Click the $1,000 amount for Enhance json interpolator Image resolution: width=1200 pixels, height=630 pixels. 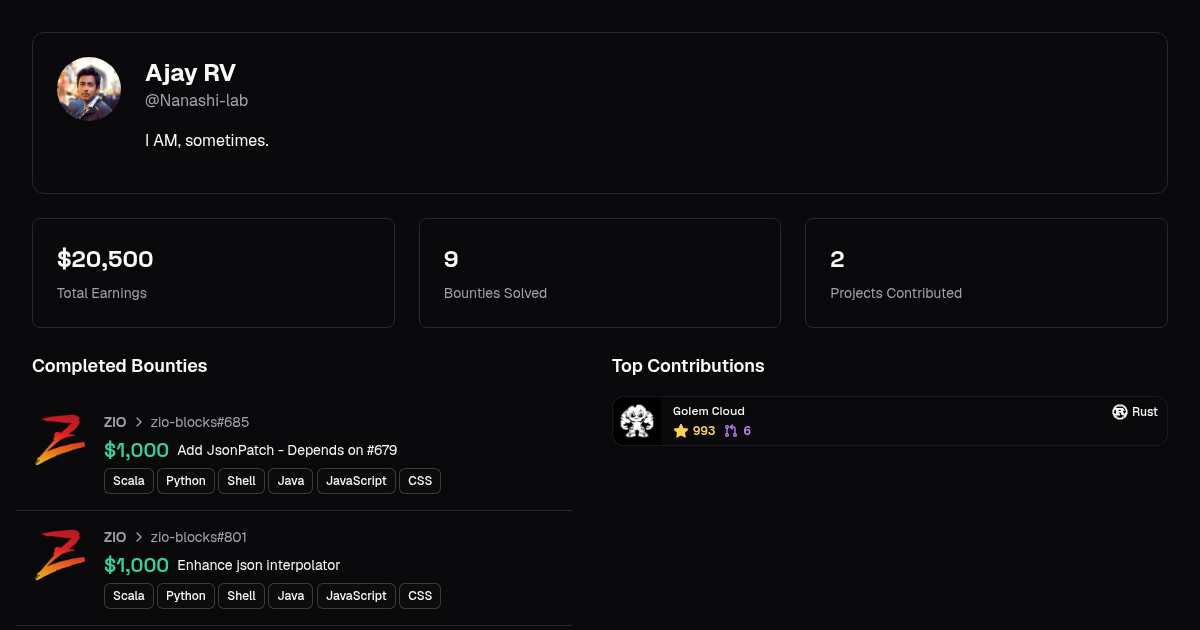(136, 565)
